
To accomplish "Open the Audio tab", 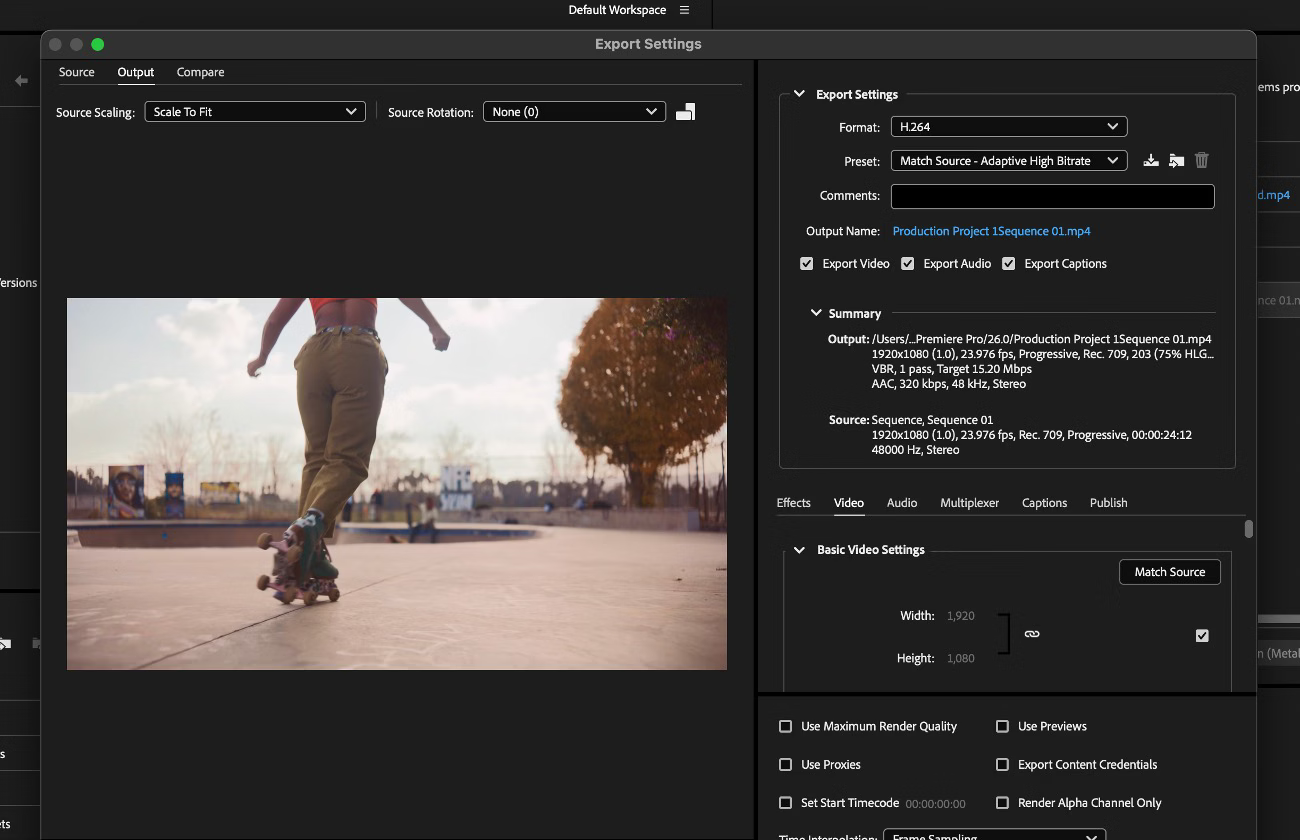I will [902, 503].
